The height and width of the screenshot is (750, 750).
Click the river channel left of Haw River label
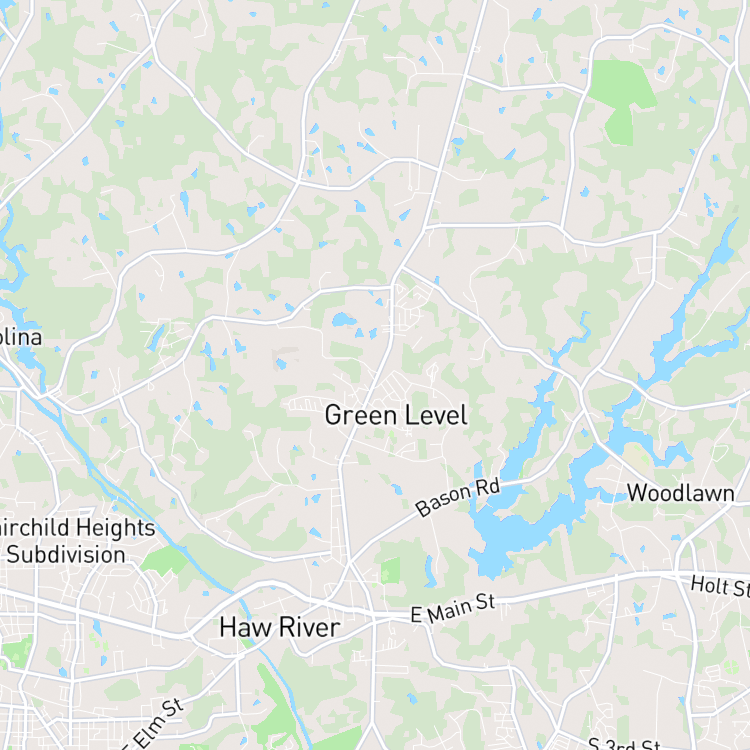pyautogui.click(x=210, y=574)
